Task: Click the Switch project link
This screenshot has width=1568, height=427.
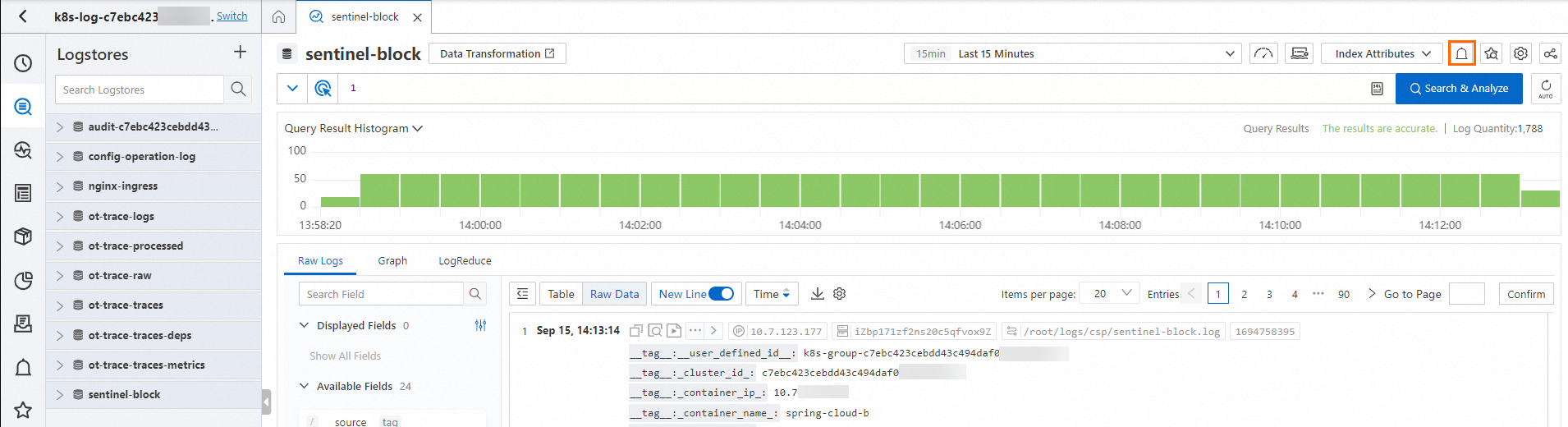Action: click(232, 16)
